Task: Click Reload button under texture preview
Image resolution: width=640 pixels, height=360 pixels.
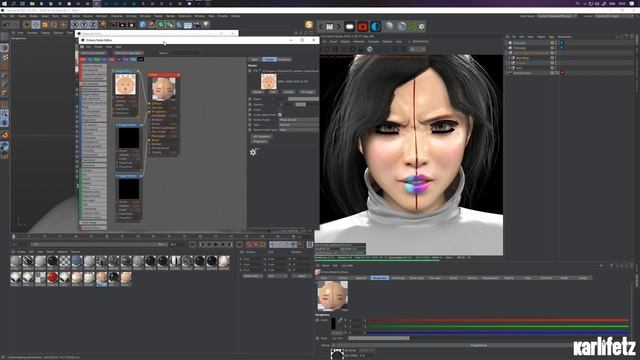Action: click(x=258, y=92)
